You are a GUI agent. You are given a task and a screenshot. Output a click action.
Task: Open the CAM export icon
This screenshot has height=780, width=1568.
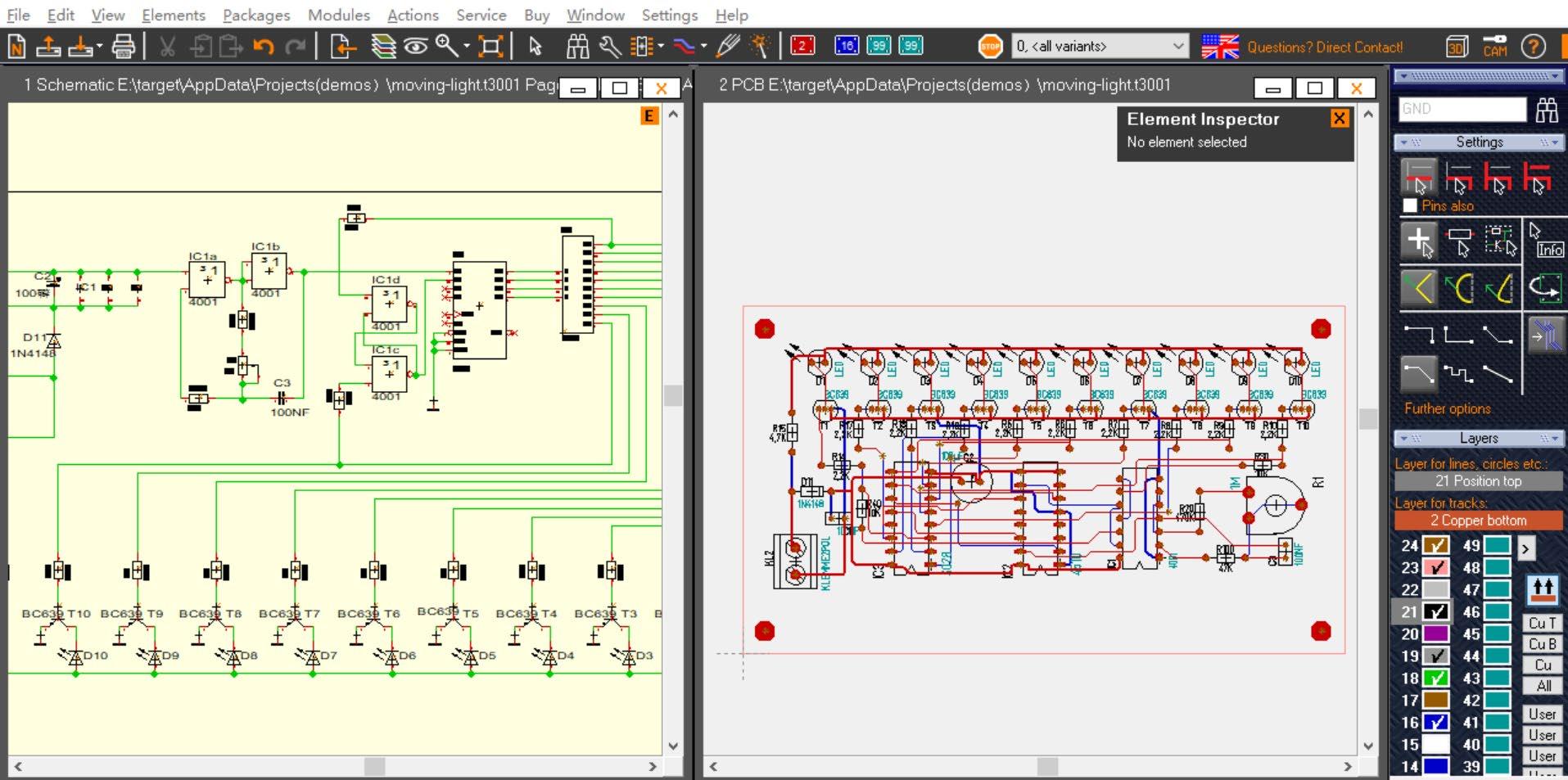[x=1495, y=47]
